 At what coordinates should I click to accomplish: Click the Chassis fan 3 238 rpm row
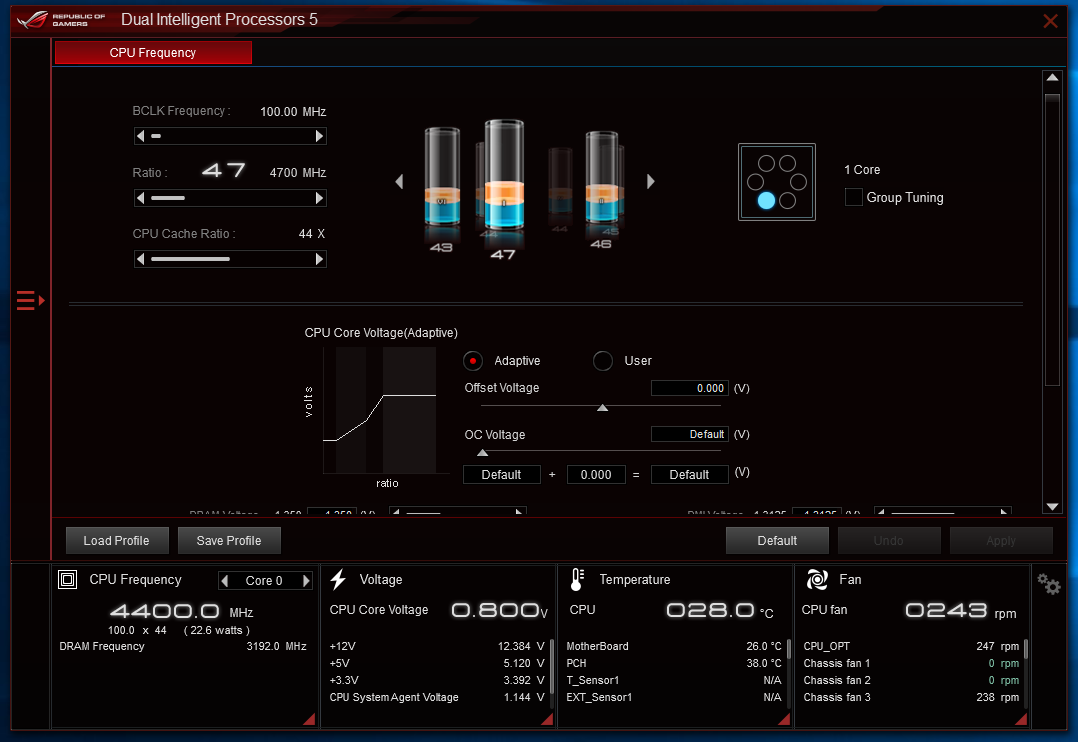pos(911,697)
